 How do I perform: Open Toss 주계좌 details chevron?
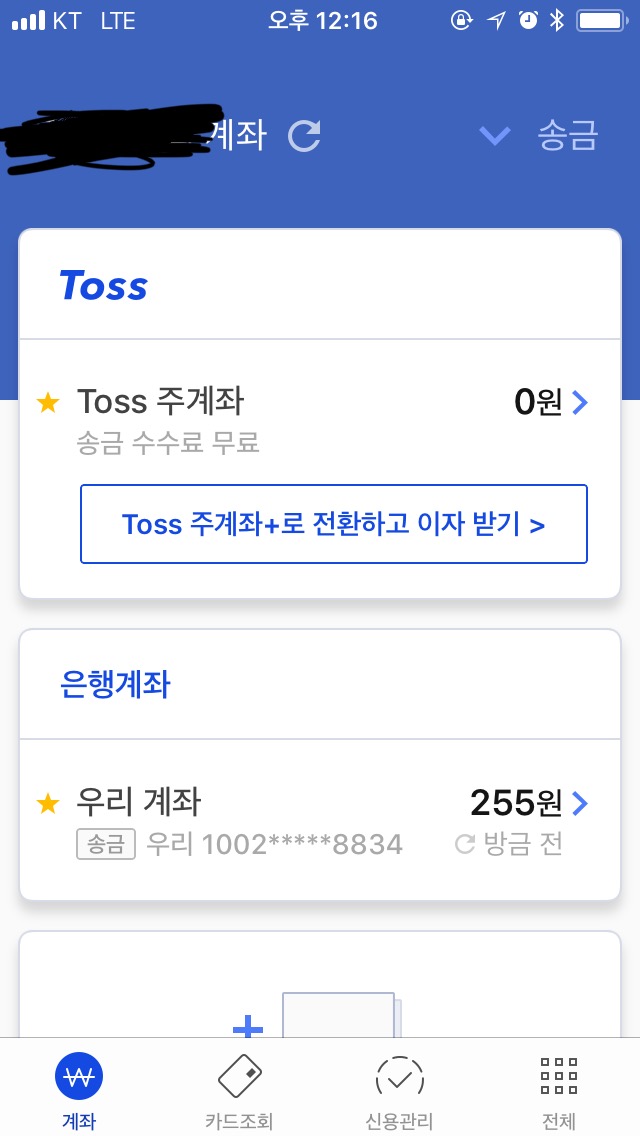pyautogui.click(x=580, y=403)
